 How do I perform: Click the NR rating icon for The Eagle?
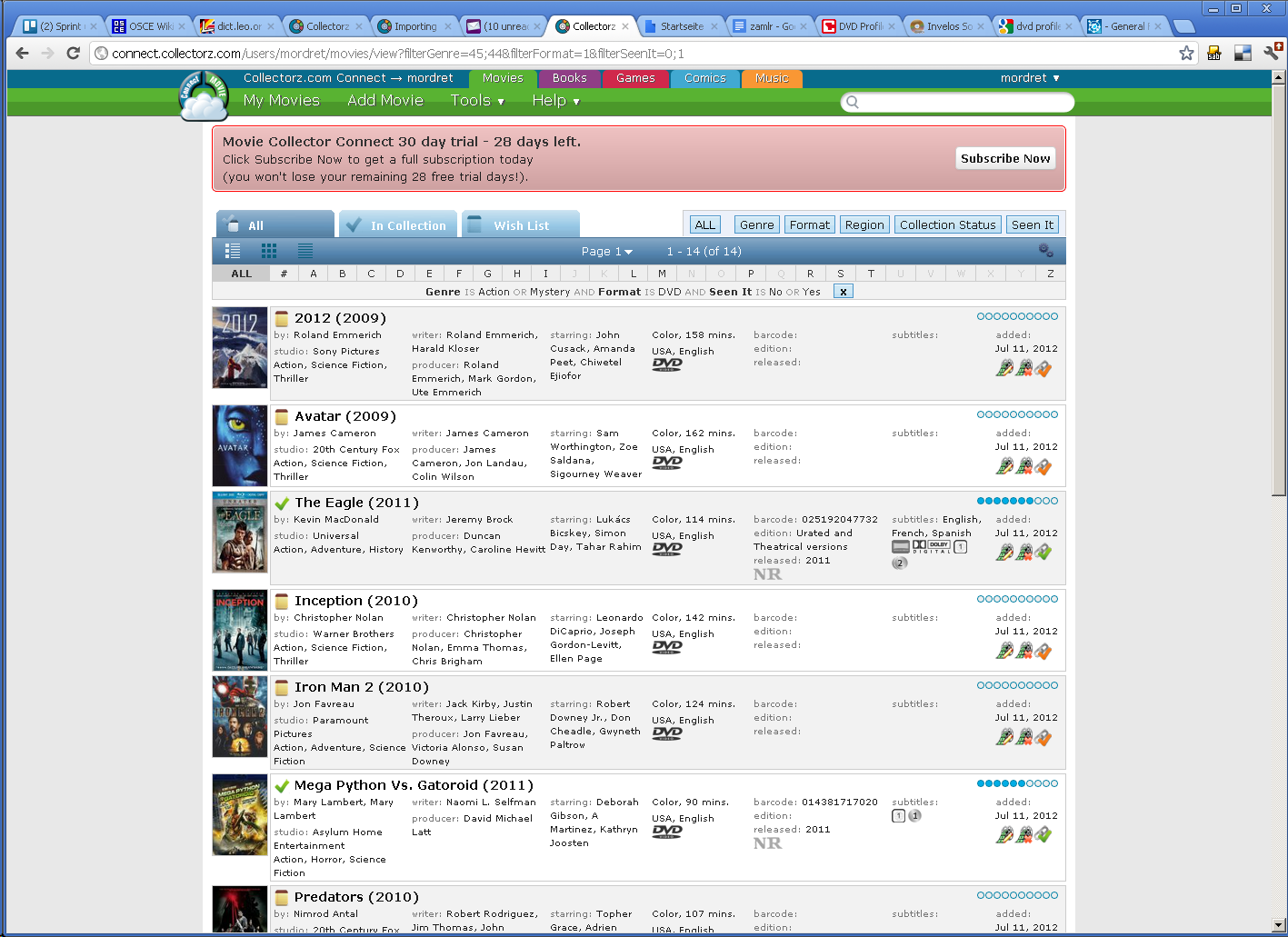coord(767,574)
